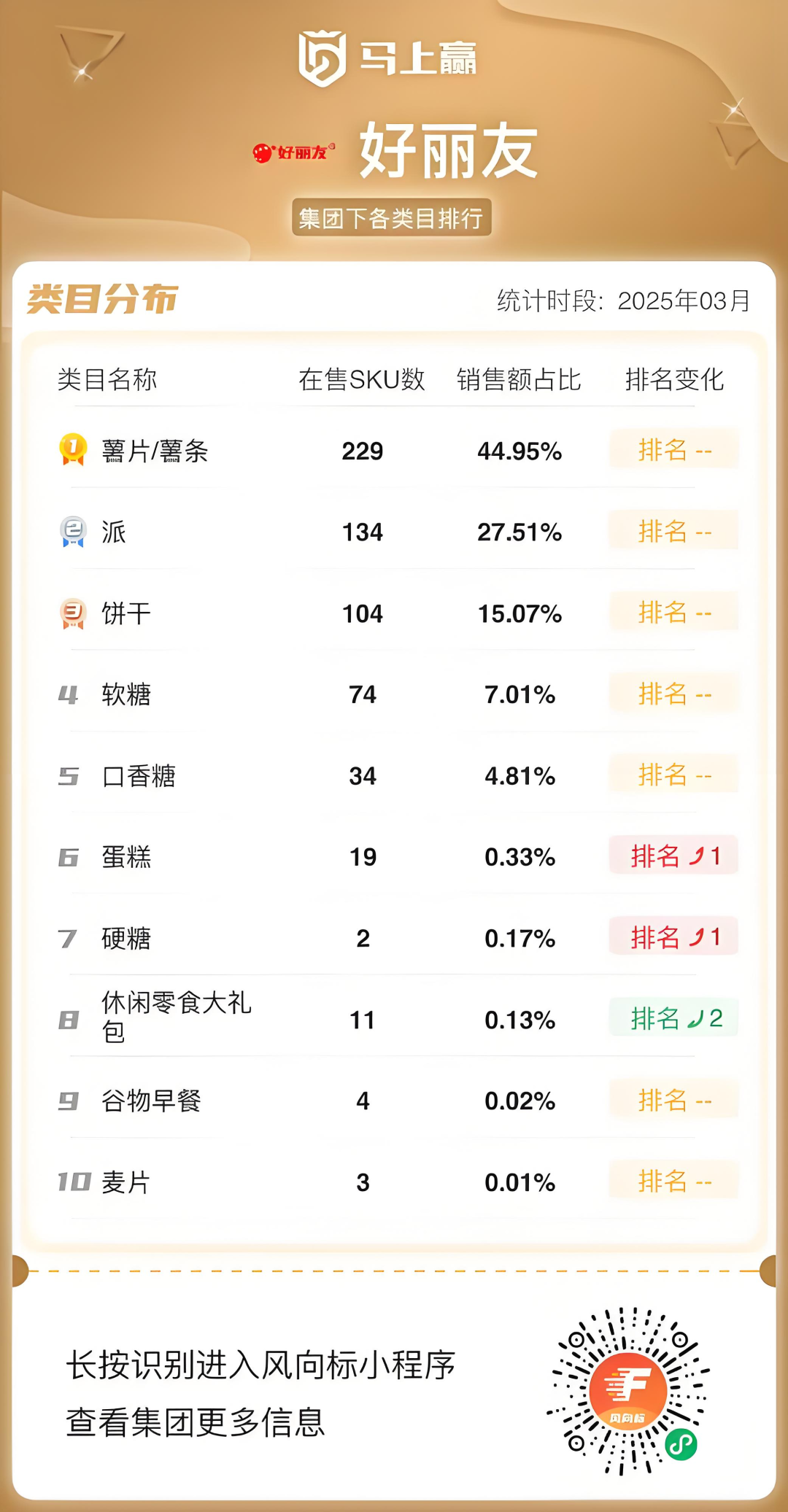Click the 统计时段 2025年03月 date text
This screenshot has width=788, height=1512.
624,301
